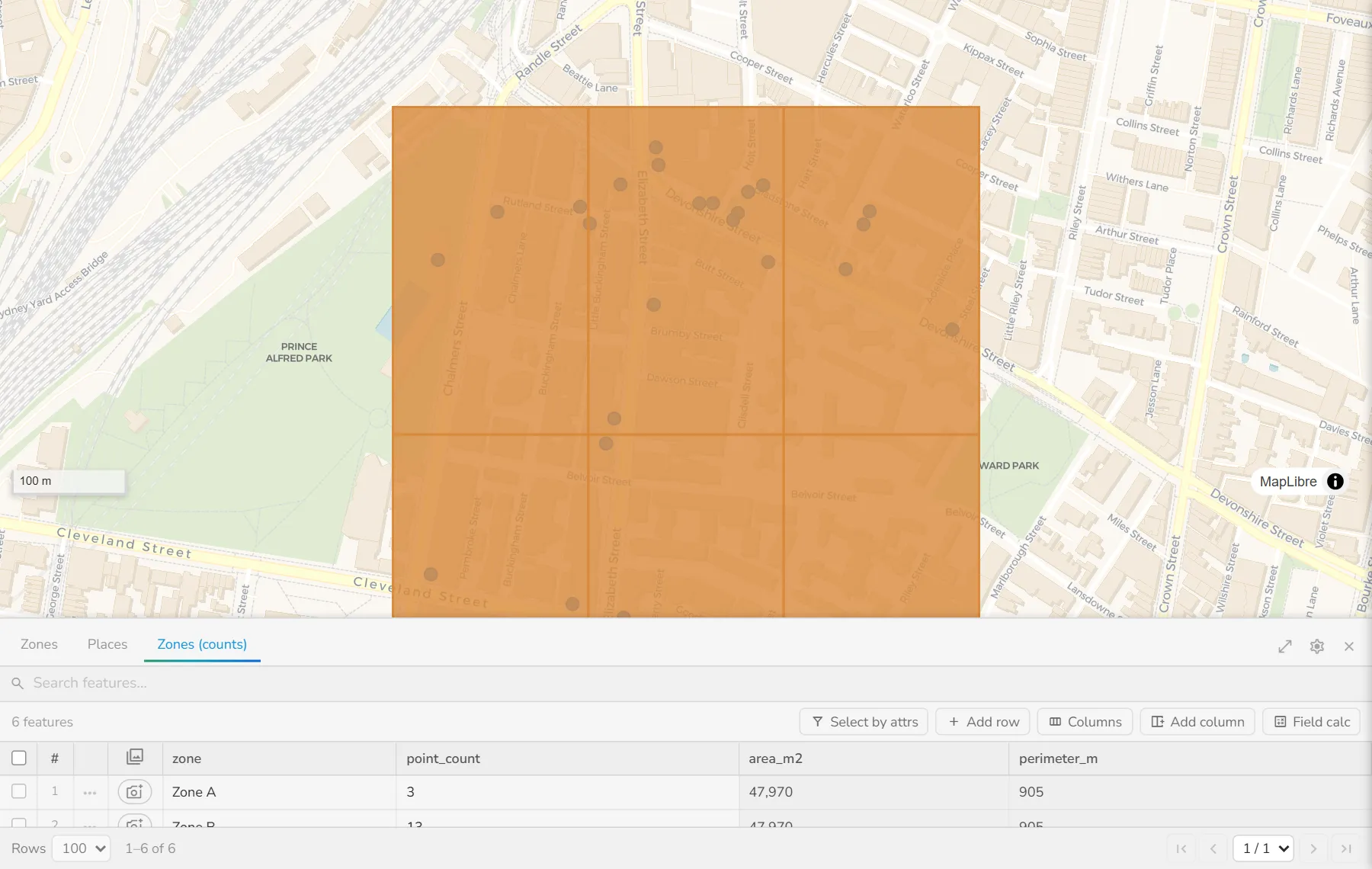Click the Prince Alfred Park label on map
Image resolution: width=1372 pixels, height=869 pixels.
pos(299,352)
